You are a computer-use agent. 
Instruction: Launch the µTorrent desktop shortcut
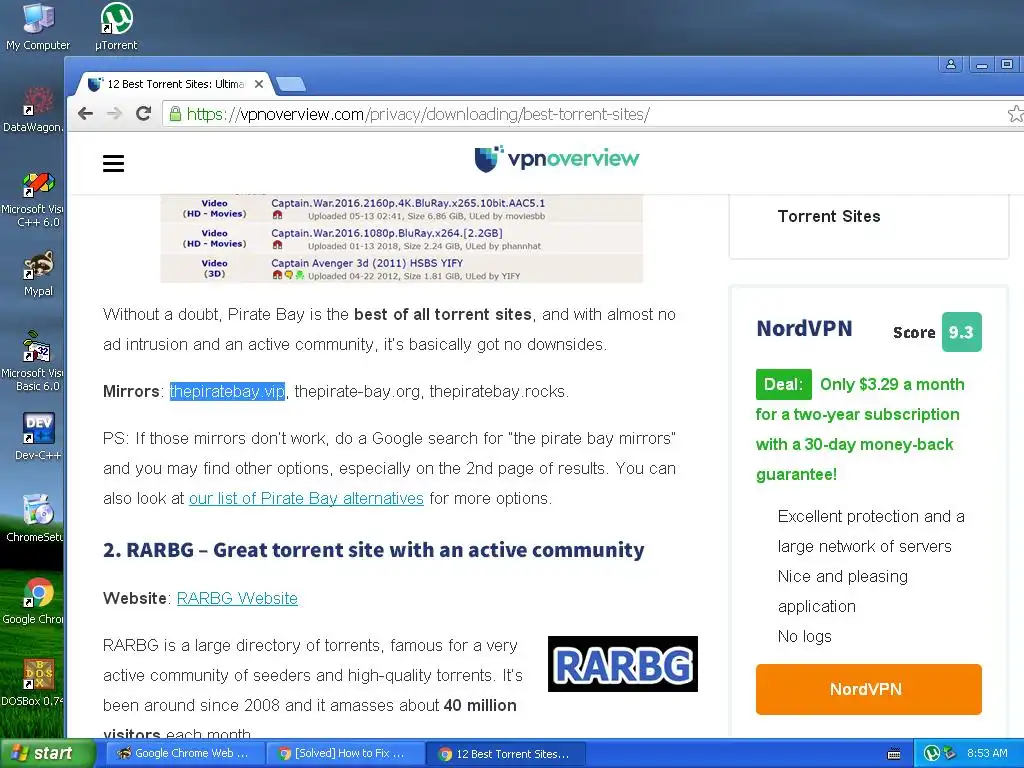coord(116,27)
